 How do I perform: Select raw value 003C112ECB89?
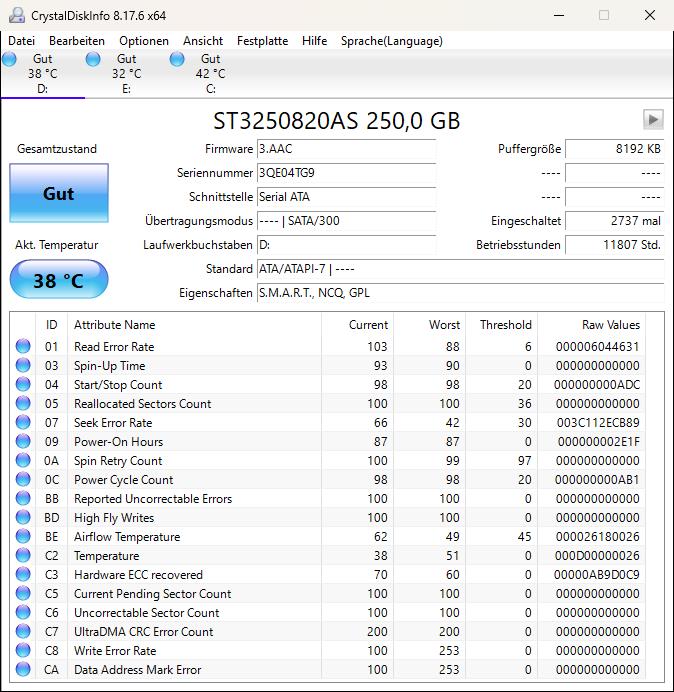point(598,423)
